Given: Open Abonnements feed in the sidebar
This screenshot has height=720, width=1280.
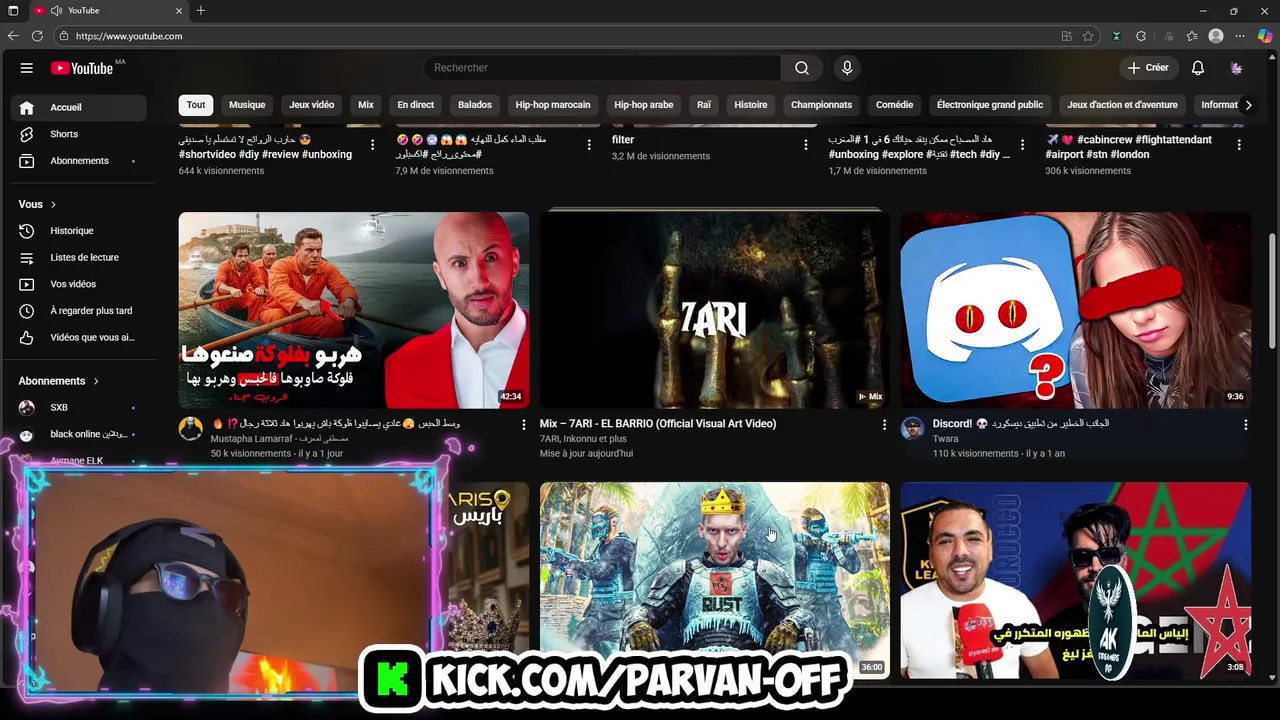Looking at the screenshot, I should point(78,161).
